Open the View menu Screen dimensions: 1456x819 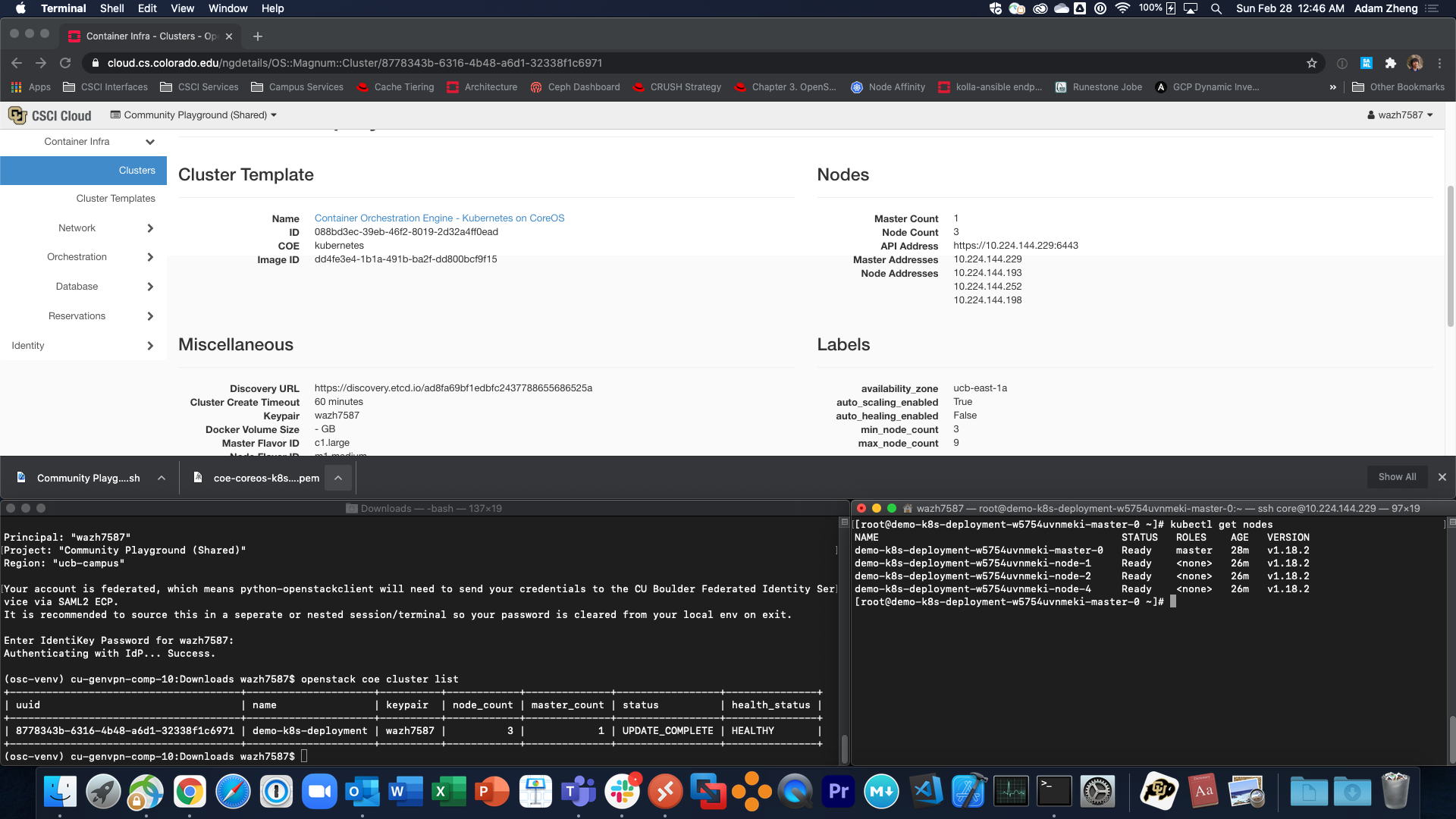(182, 8)
